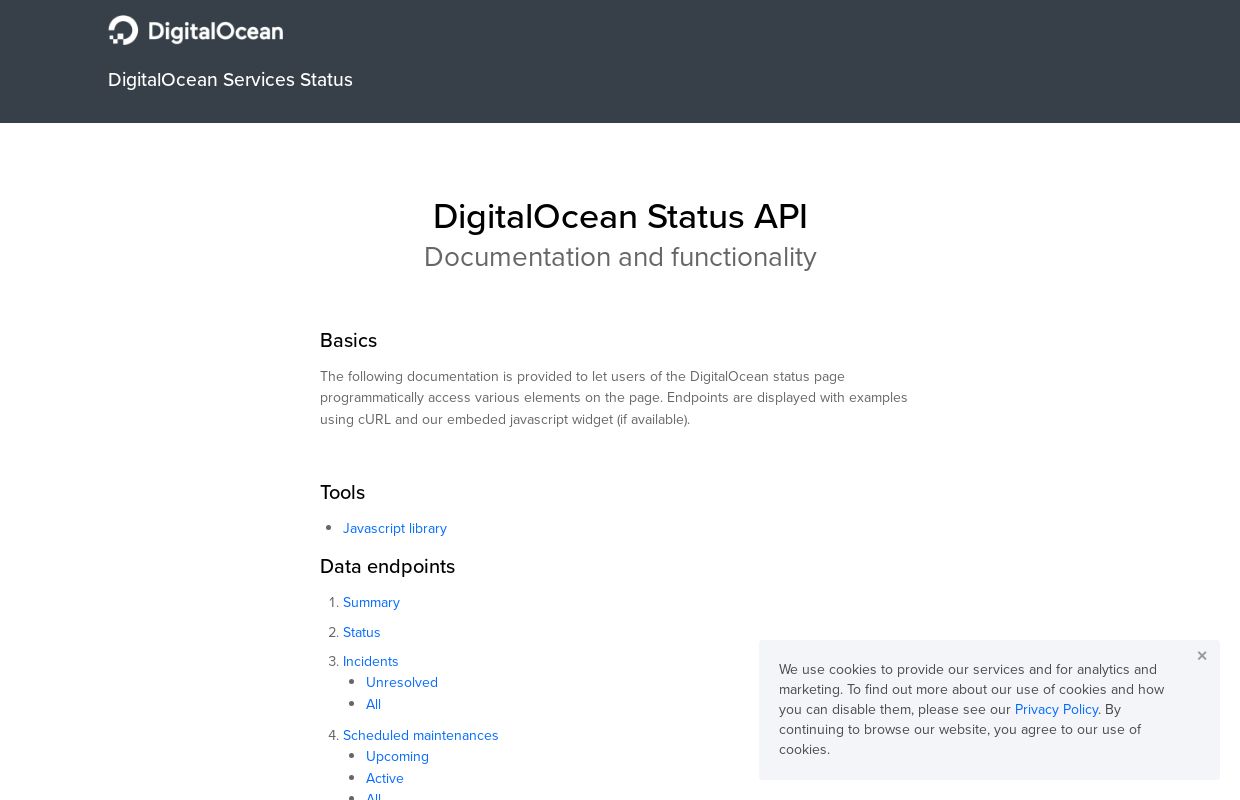Viewport: 1240px width, 800px height.
Task: Close the cookie notice banner
Action: tap(1202, 656)
